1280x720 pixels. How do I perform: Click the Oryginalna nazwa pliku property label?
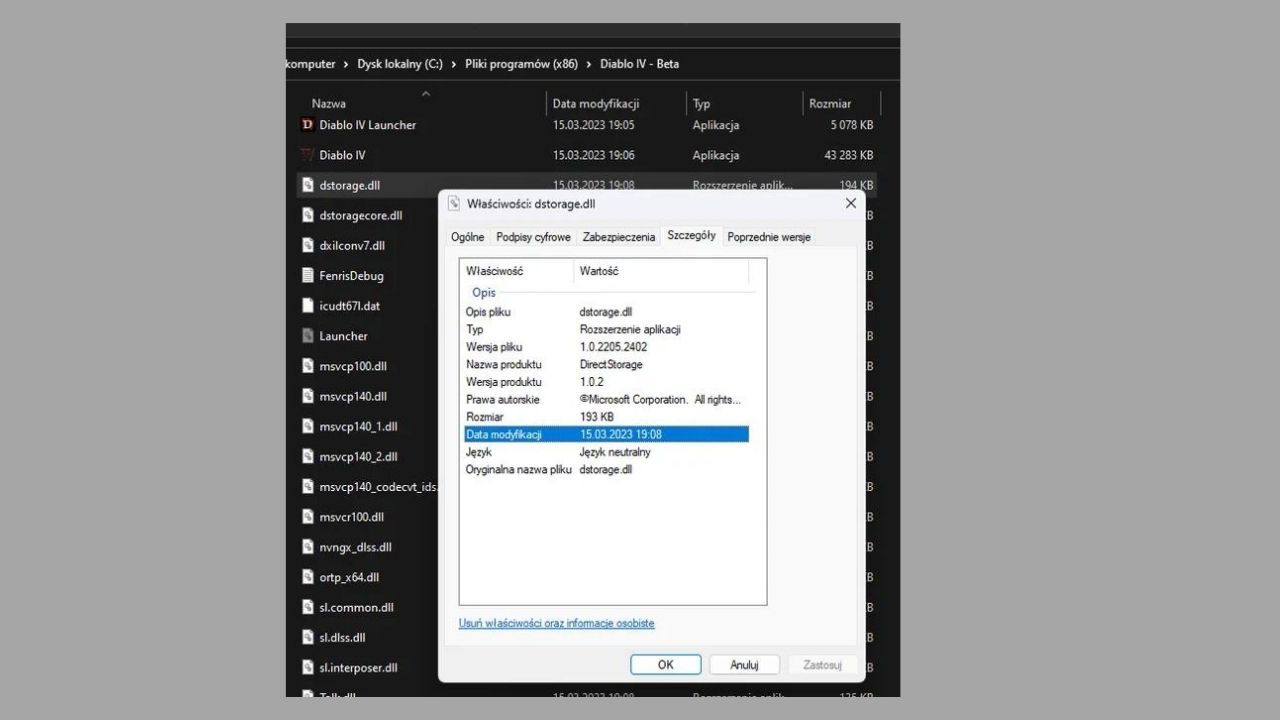click(519, 469)
